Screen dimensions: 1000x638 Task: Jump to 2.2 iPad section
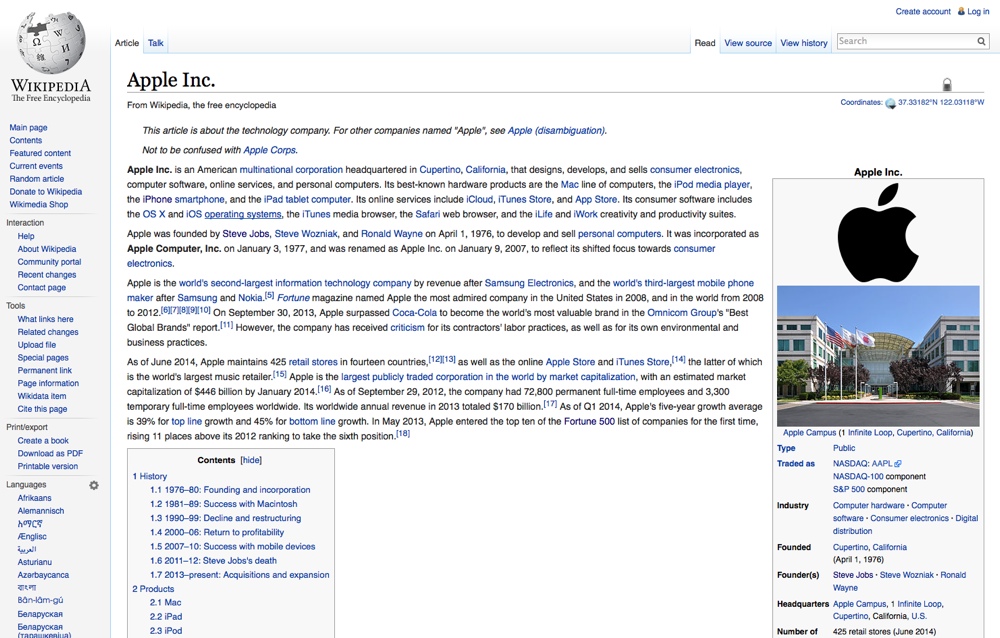[166, 617]
